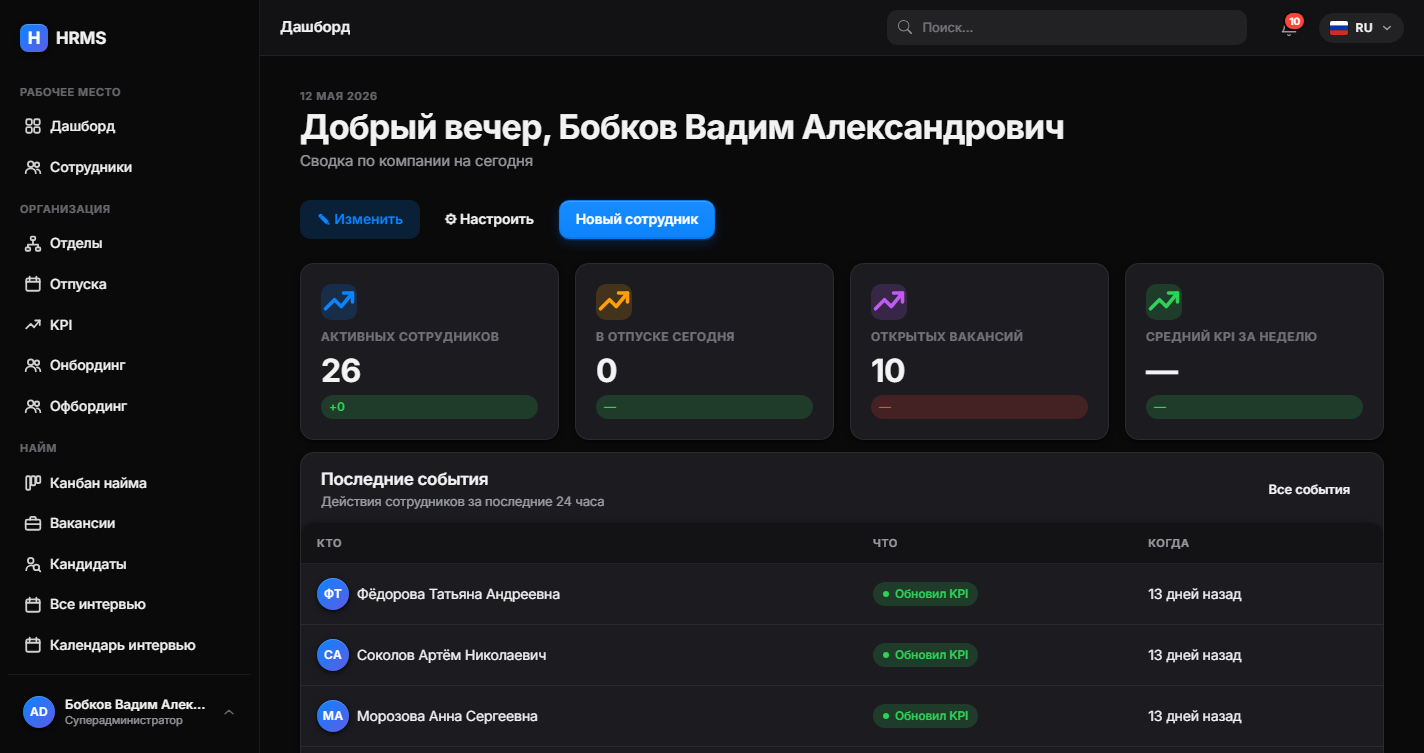Click the ЧТО column header
The image size is (1424, 753).
pos(885,543)
